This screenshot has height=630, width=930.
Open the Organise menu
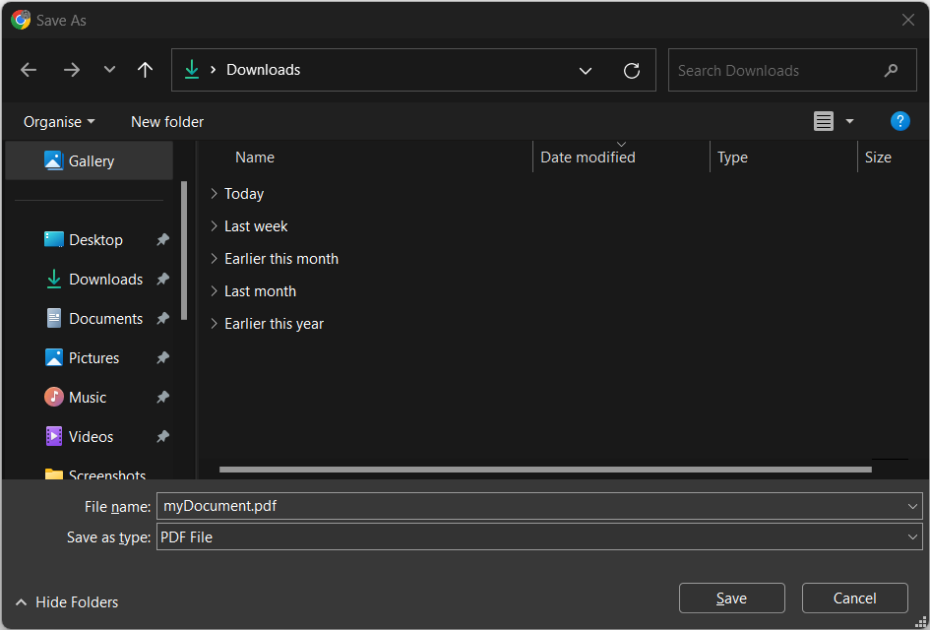click(57, 121)
